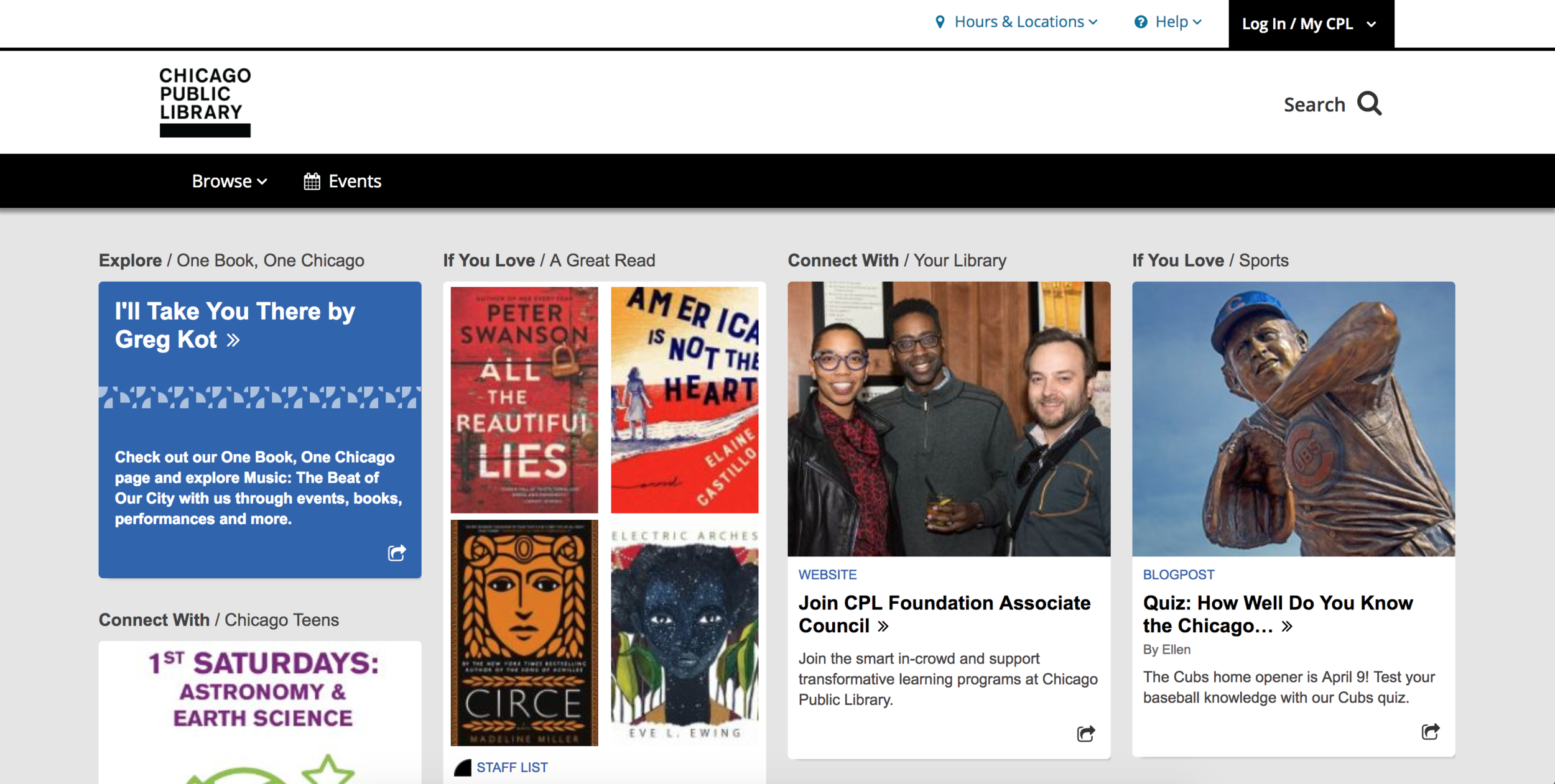Open America Is Not the Heart cover
Screen dimensions: 1555x784
tap(685, 400)
